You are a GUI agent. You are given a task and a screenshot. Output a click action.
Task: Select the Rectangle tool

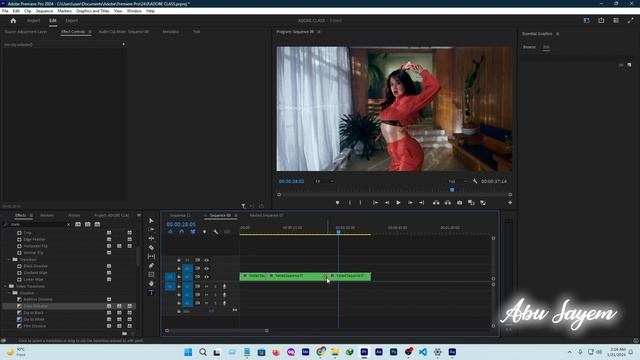[151, 274]
